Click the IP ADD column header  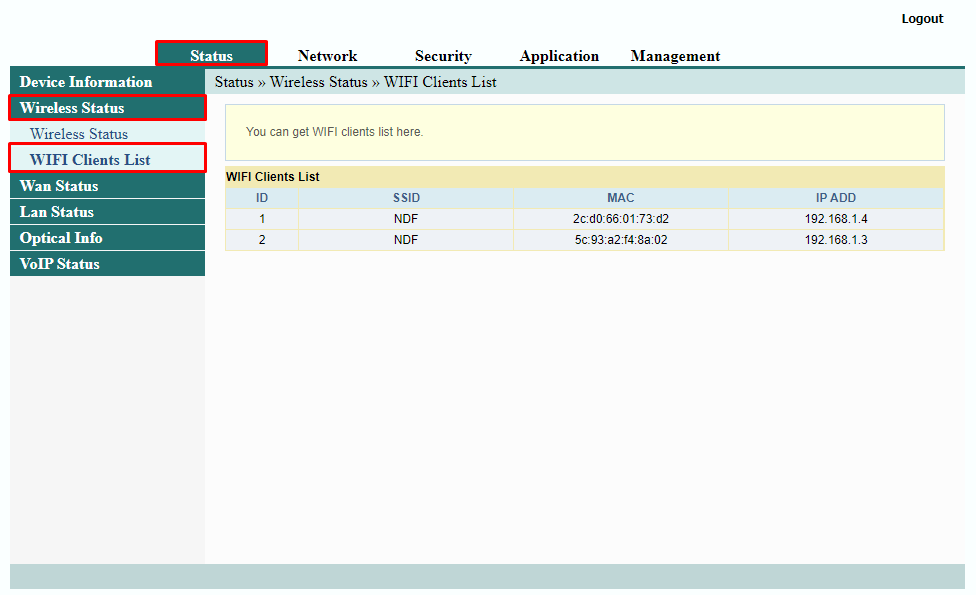tap(835, 198)
